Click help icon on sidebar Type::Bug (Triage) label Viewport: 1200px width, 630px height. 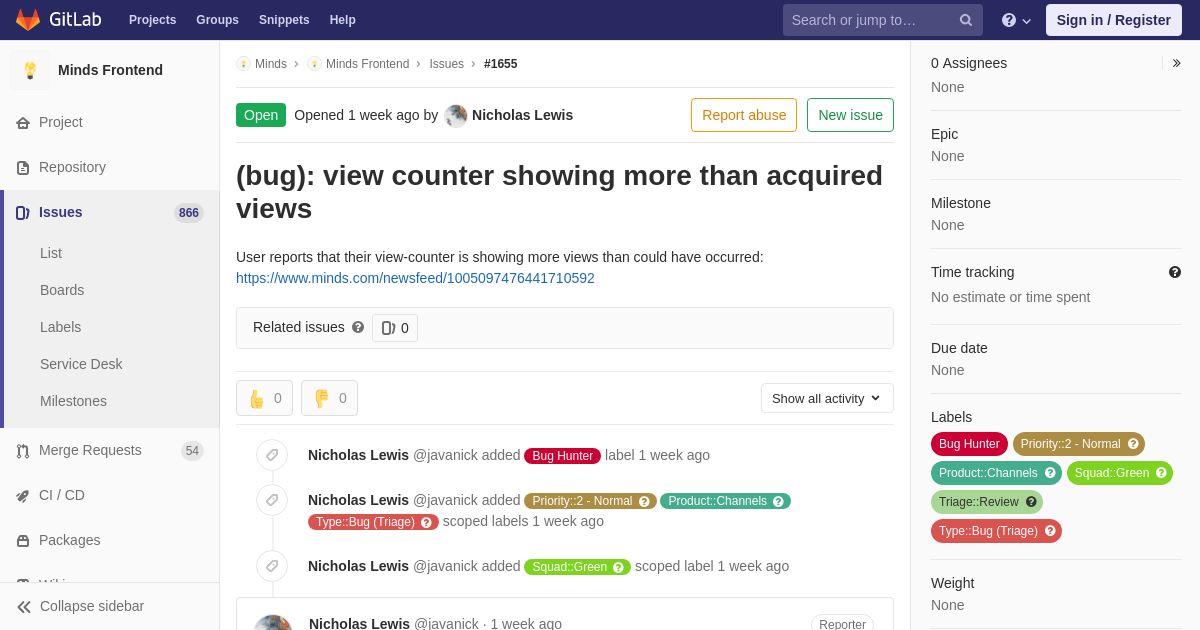(1050, 531)
